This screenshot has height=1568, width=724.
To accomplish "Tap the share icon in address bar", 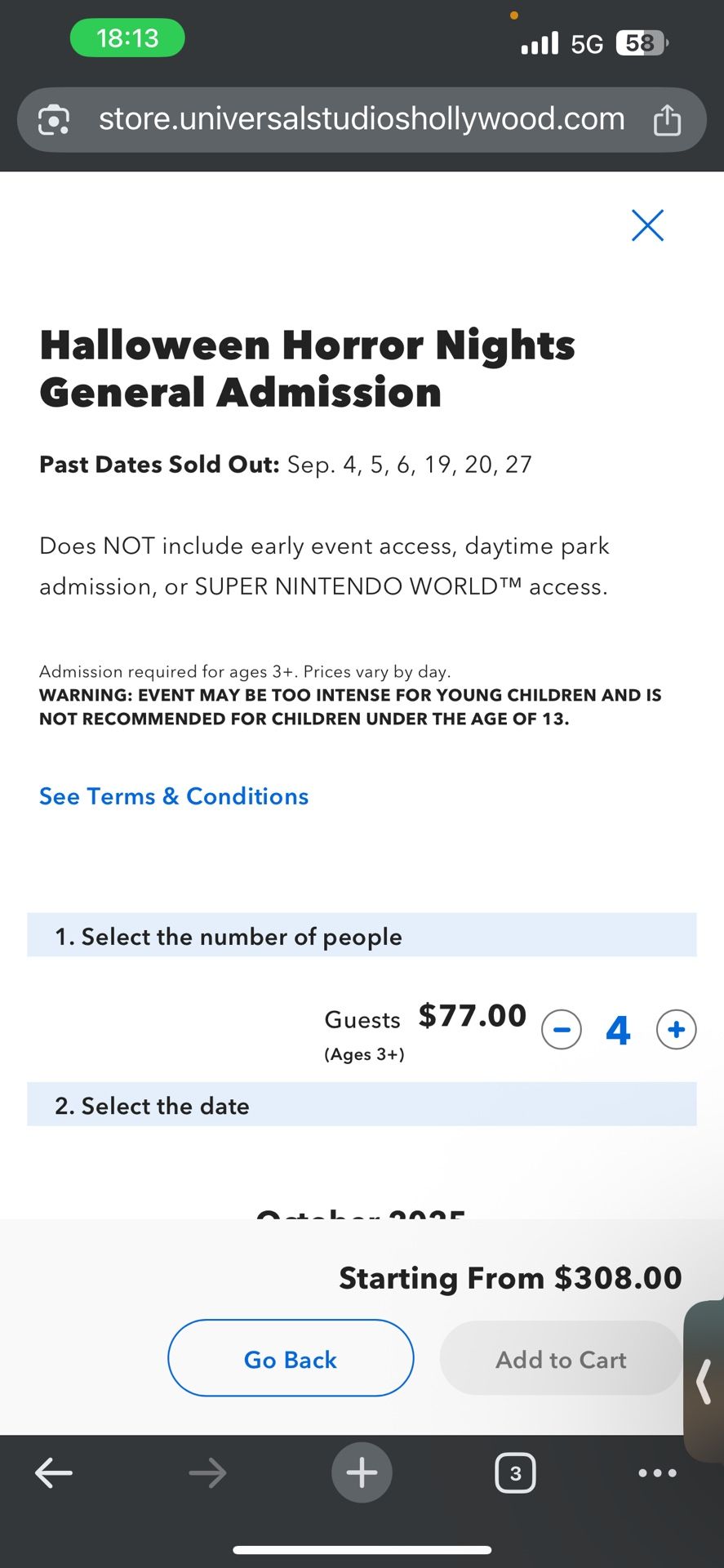I will tap(667, 120).
